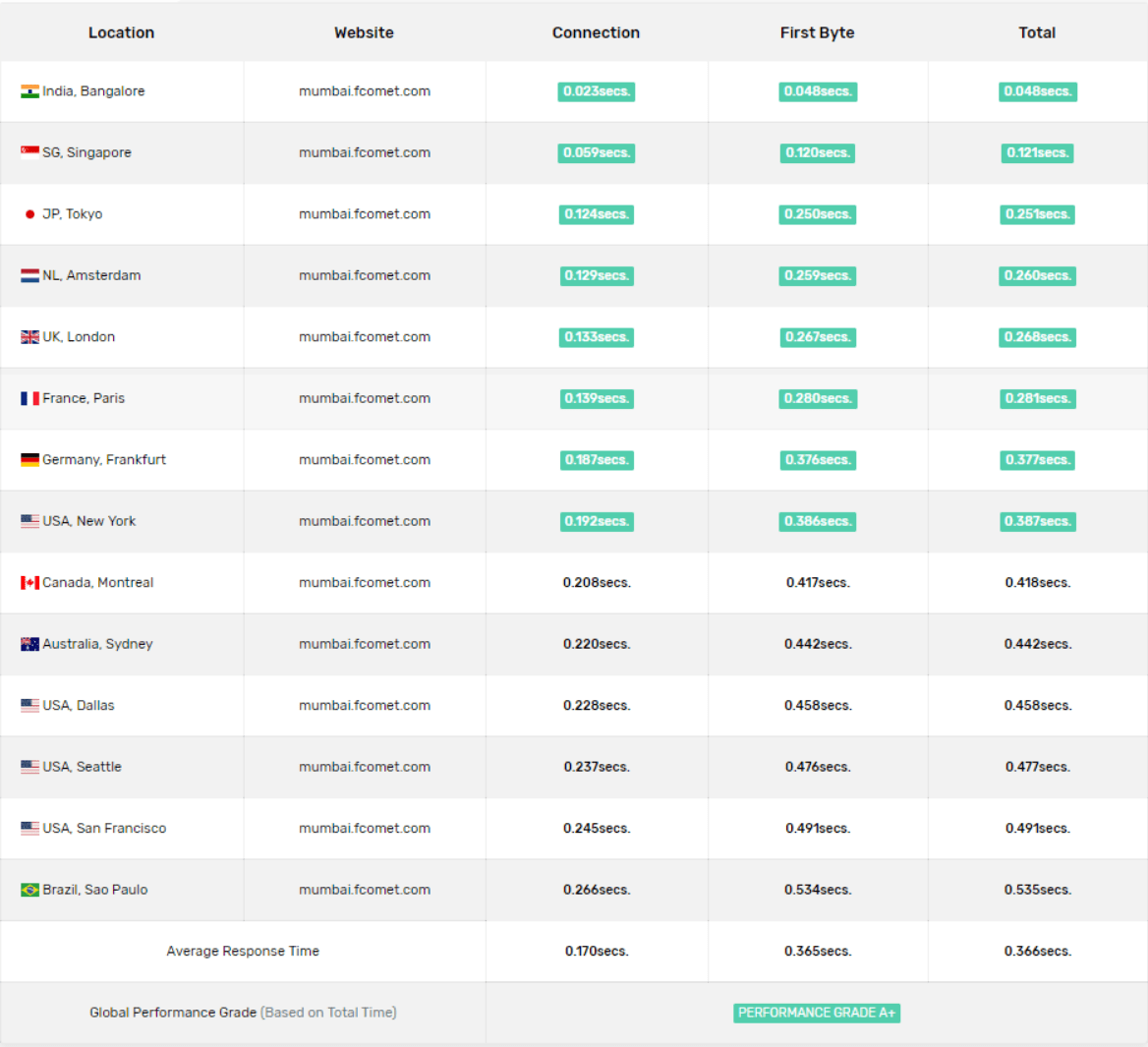Click the 0.023secs. connection badge for Bangalore
Screen dimensions: 1148x1047
[597, 91]
